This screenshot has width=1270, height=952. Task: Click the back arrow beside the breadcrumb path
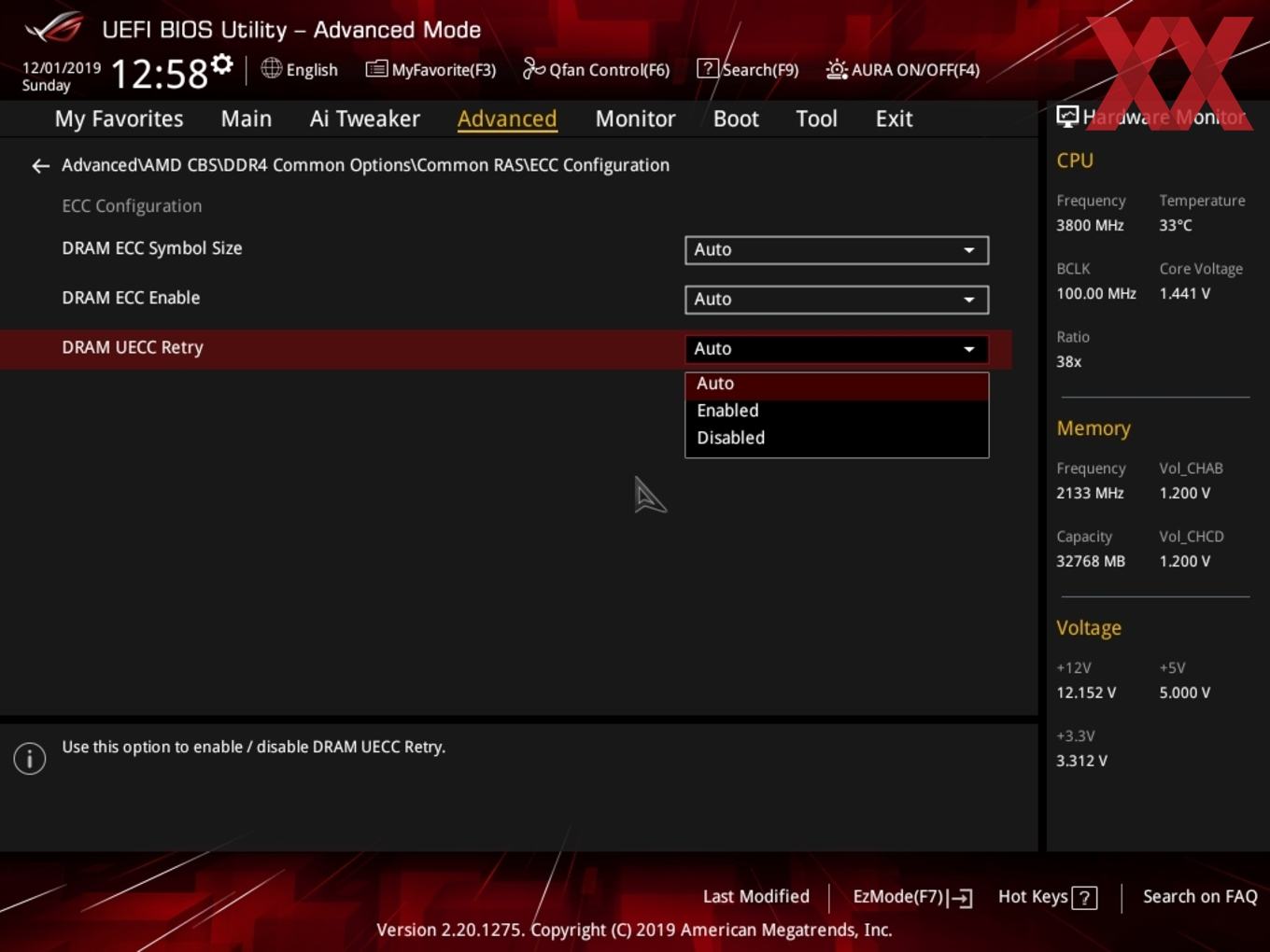40,166
